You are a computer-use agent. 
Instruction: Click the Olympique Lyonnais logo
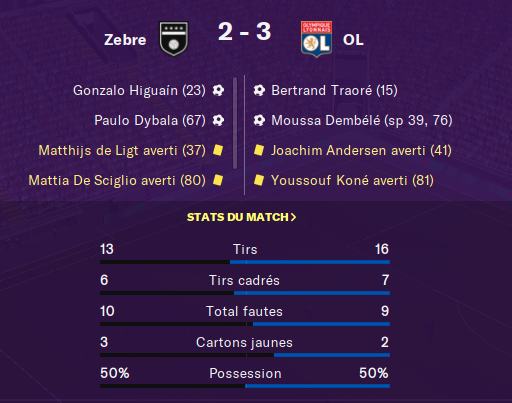(316, 39)
